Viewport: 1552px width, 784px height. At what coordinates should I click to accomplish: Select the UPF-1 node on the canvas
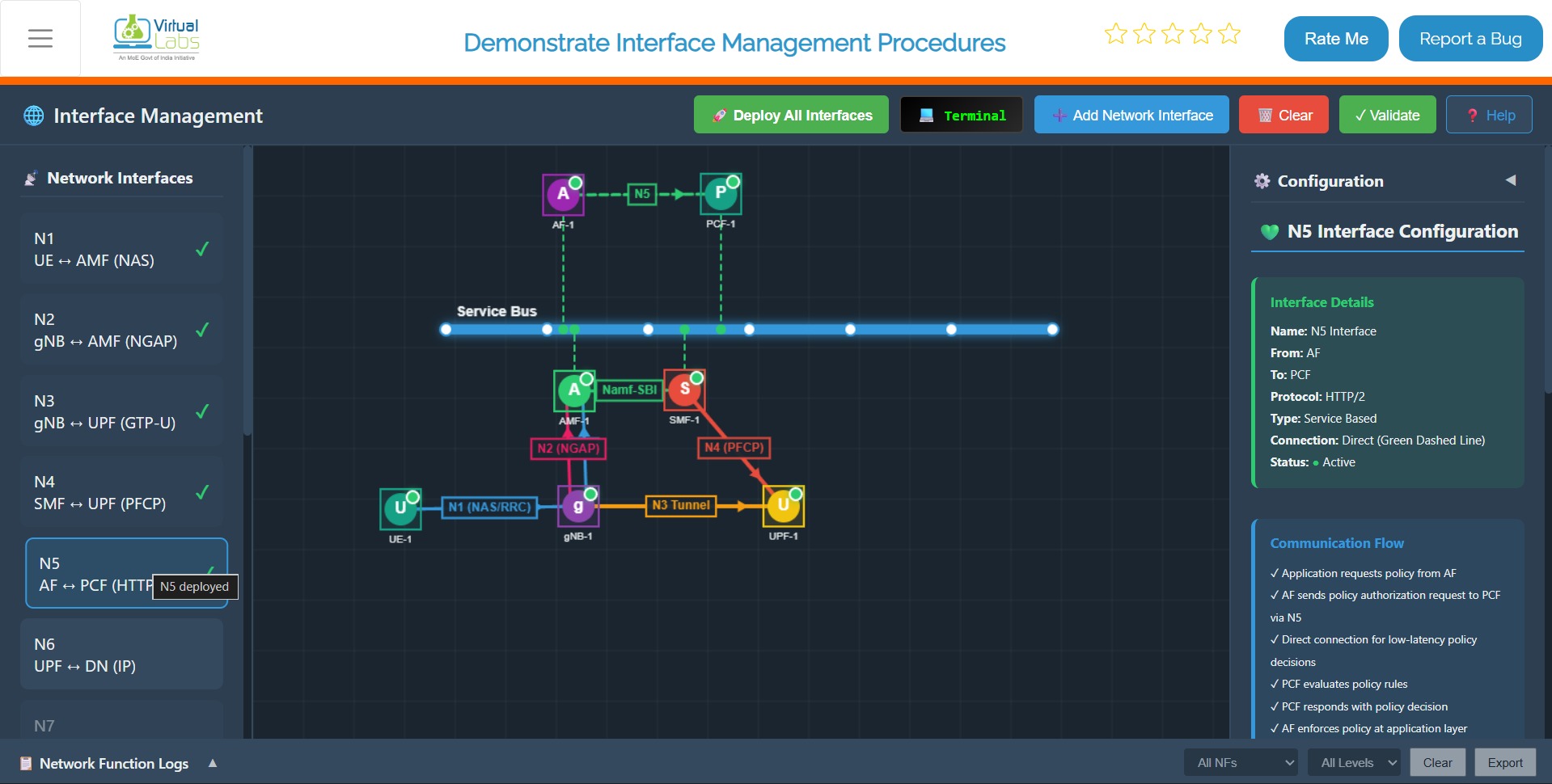tap(784, 506)
